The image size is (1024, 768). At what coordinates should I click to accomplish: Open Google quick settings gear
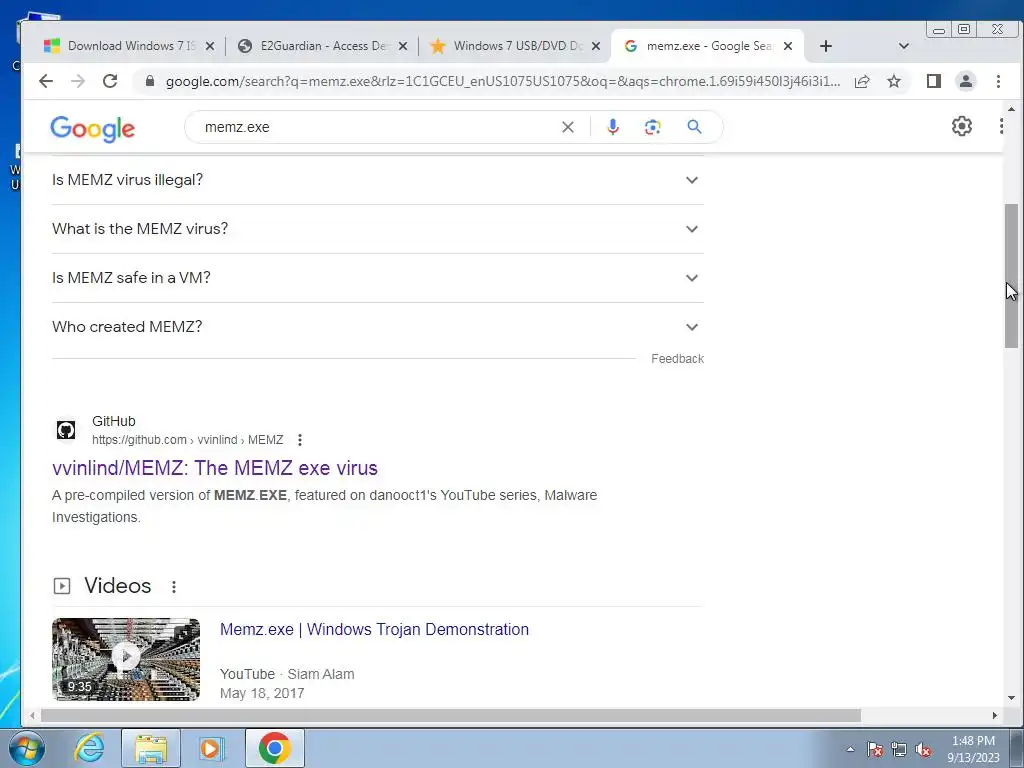coord(962,126)
